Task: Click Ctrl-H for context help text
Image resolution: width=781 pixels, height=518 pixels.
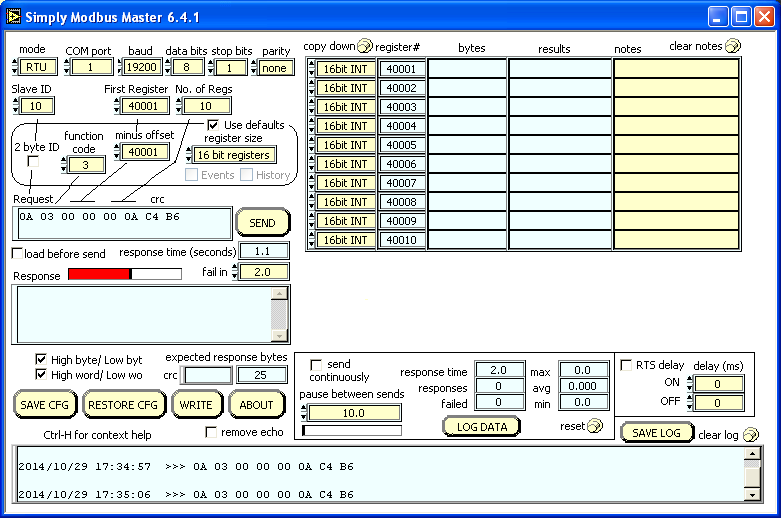Action: point(97,435)
